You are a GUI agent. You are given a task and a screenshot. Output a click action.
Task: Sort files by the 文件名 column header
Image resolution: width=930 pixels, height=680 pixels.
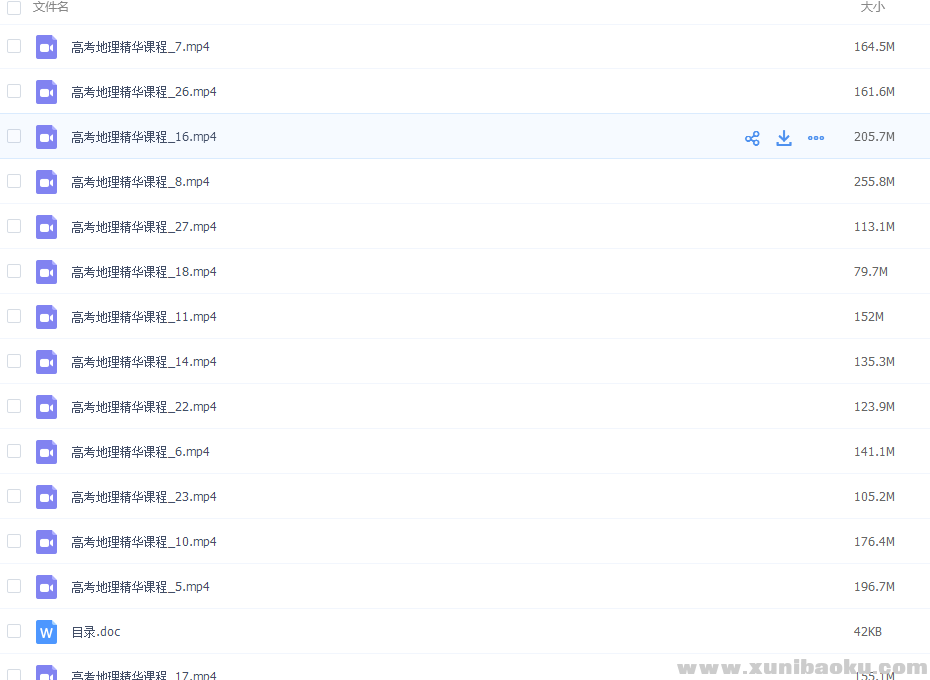click(x=51, y=7)
